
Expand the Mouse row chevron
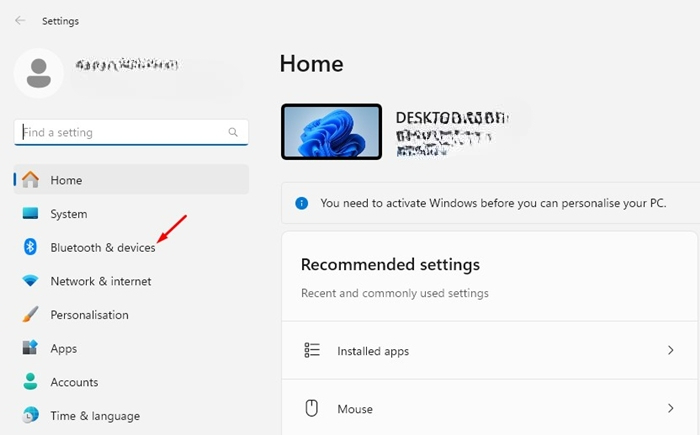tap(671, 408)
